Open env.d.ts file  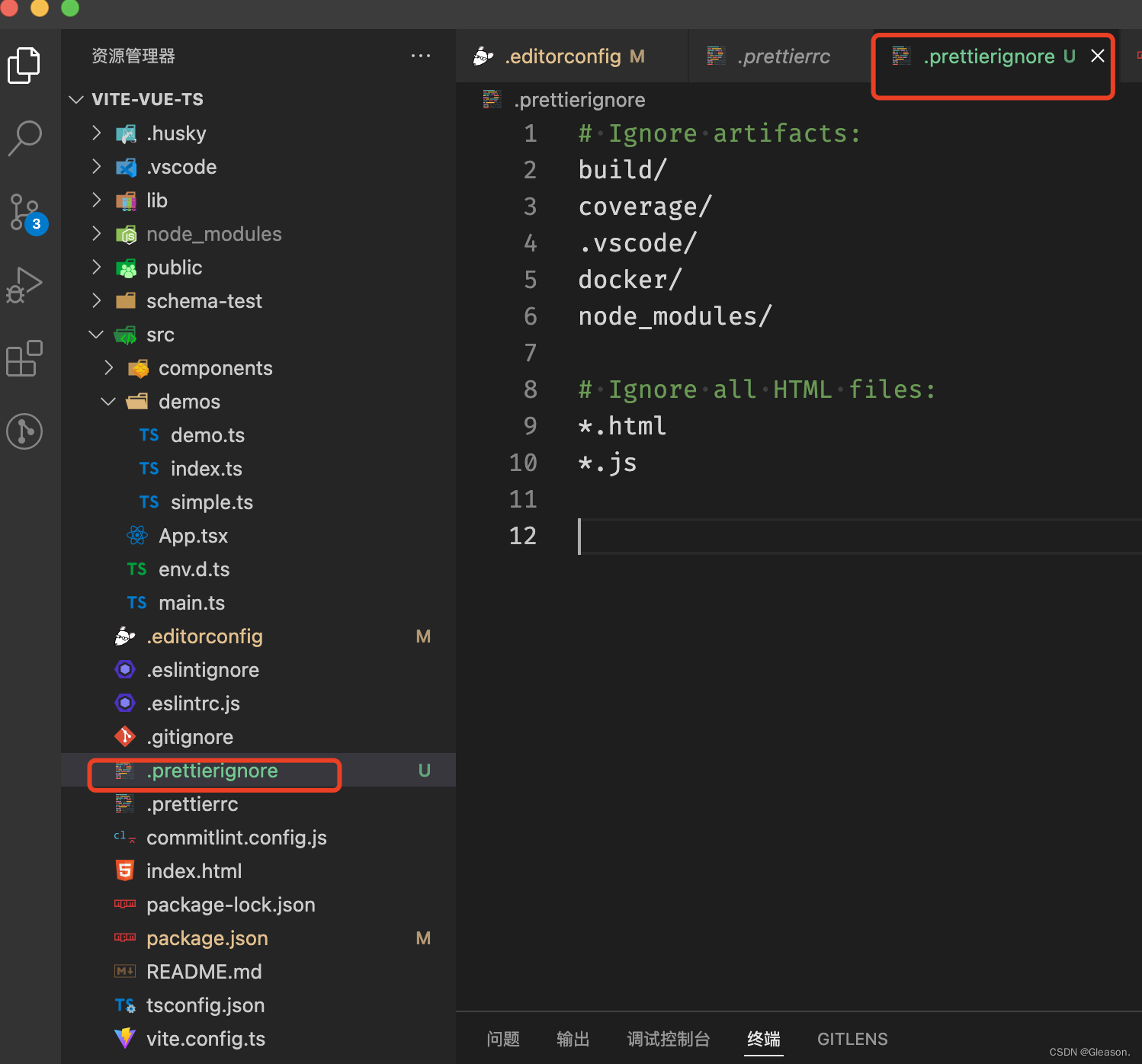click(x=194, y=569)
